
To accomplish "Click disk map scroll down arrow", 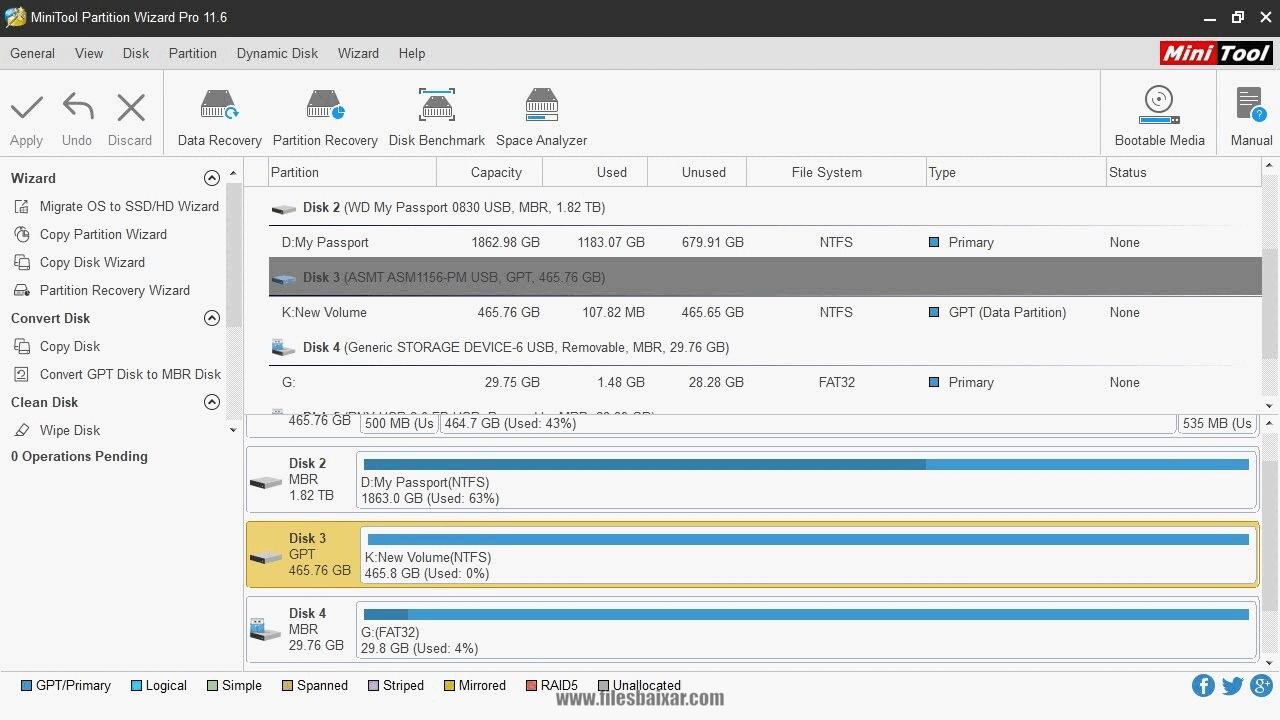I will click(x=1270, y=663).
